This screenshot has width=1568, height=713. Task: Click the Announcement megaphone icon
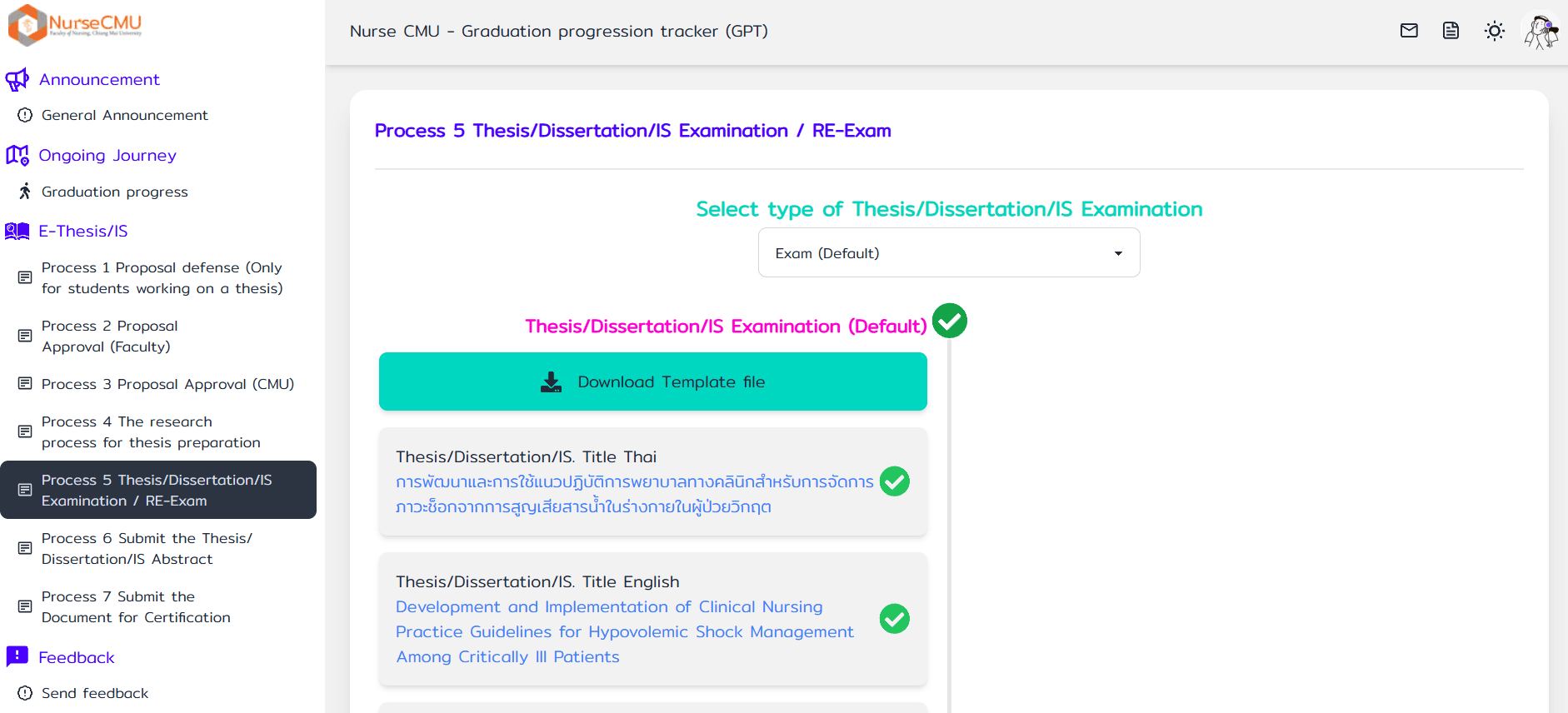pos(17,80)
